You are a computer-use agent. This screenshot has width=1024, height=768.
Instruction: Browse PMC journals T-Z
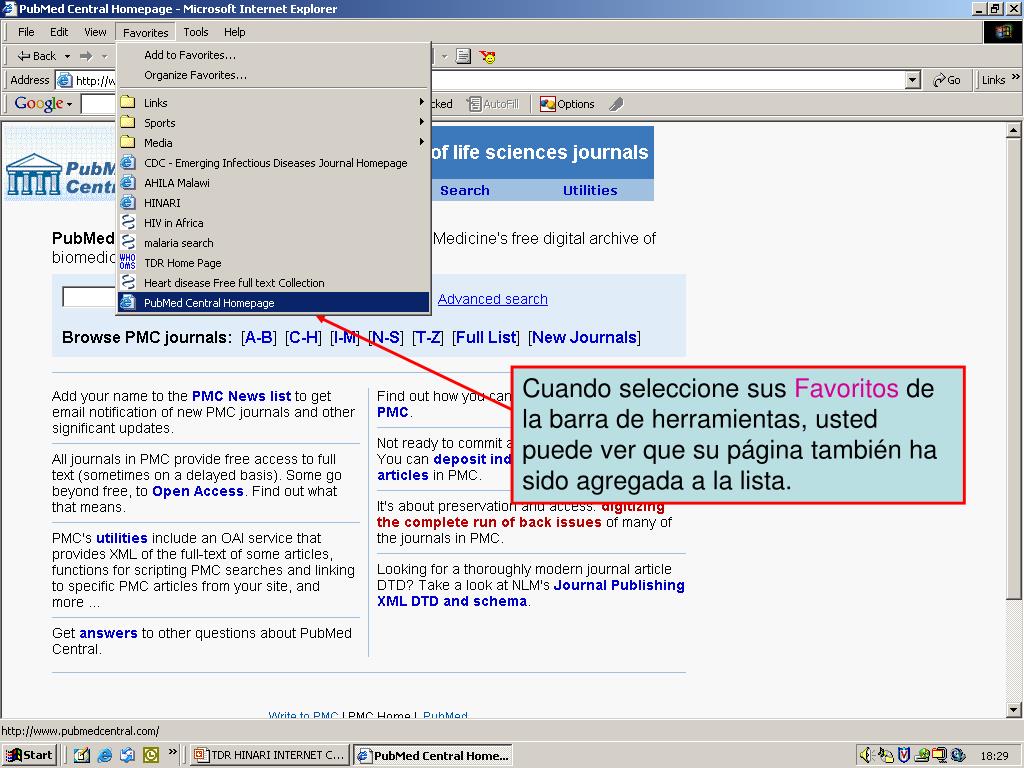pos(428,338)
